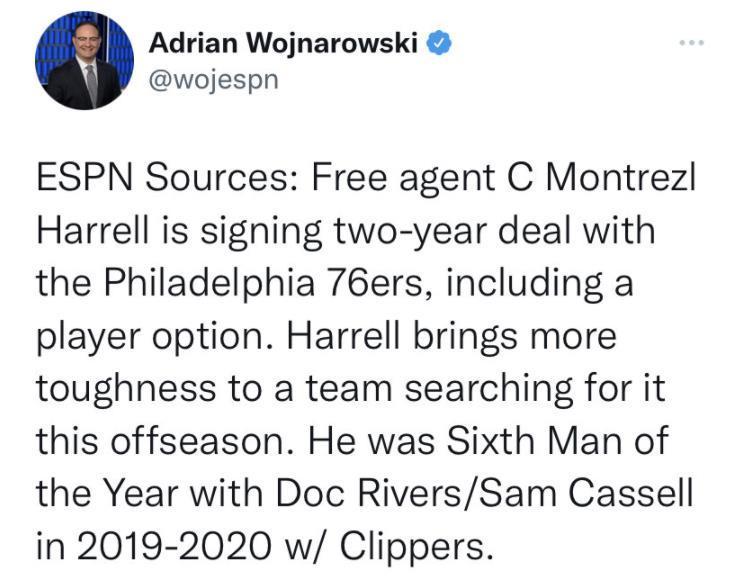Open the three-dot more options menu
Screen dimensions: 742x578
click(692, 43)
